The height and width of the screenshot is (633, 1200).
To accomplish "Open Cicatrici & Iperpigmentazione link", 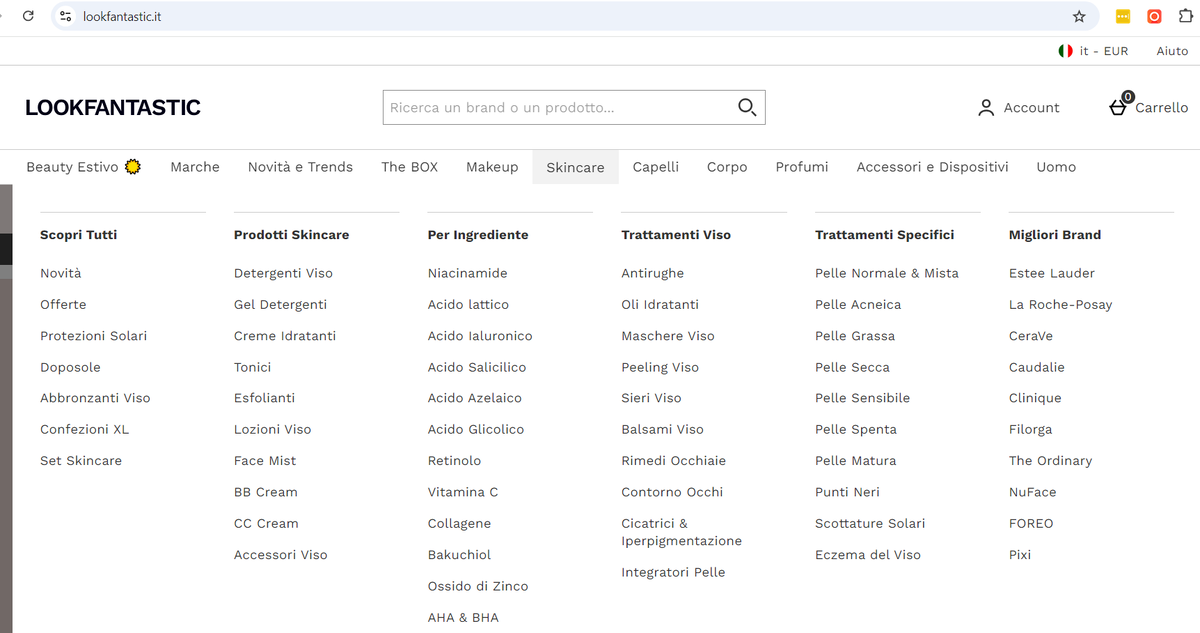I will (682, 532).
